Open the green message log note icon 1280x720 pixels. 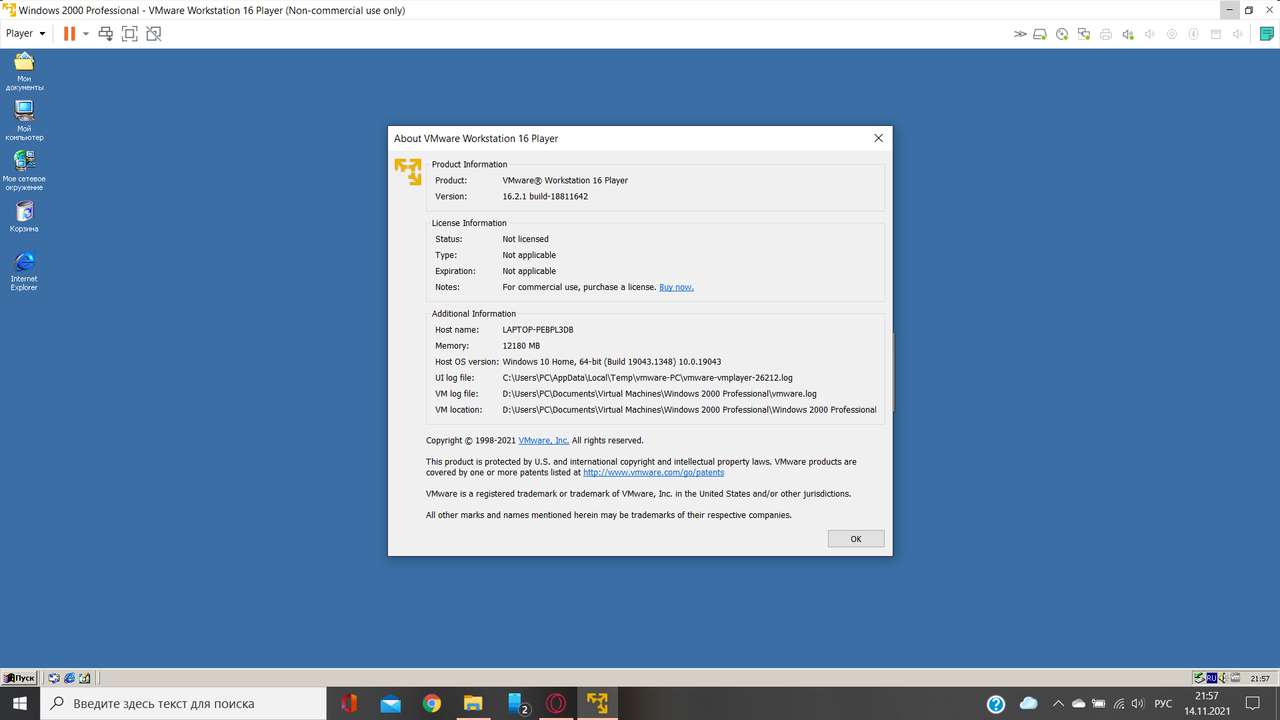[x=1267, y=34]
